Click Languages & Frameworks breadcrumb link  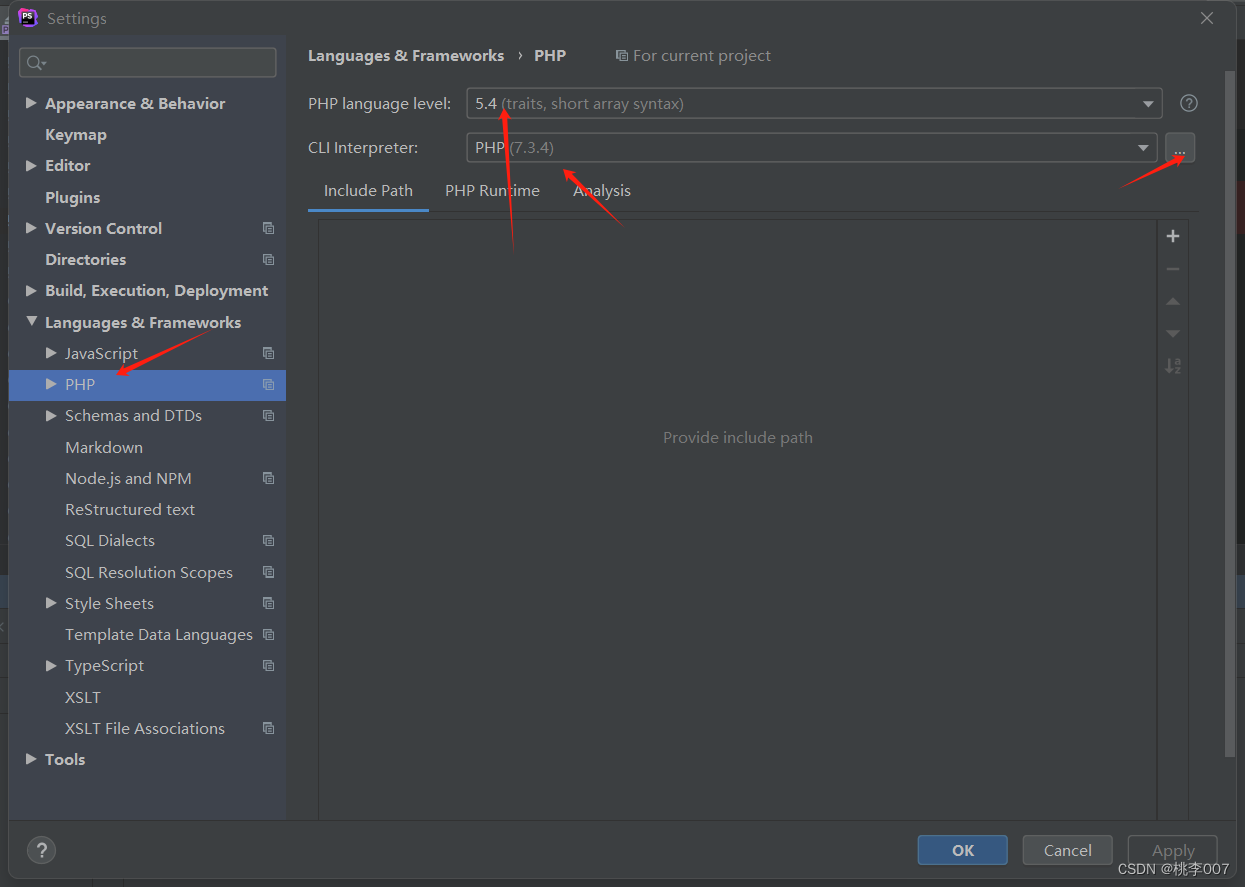(405, 56)
